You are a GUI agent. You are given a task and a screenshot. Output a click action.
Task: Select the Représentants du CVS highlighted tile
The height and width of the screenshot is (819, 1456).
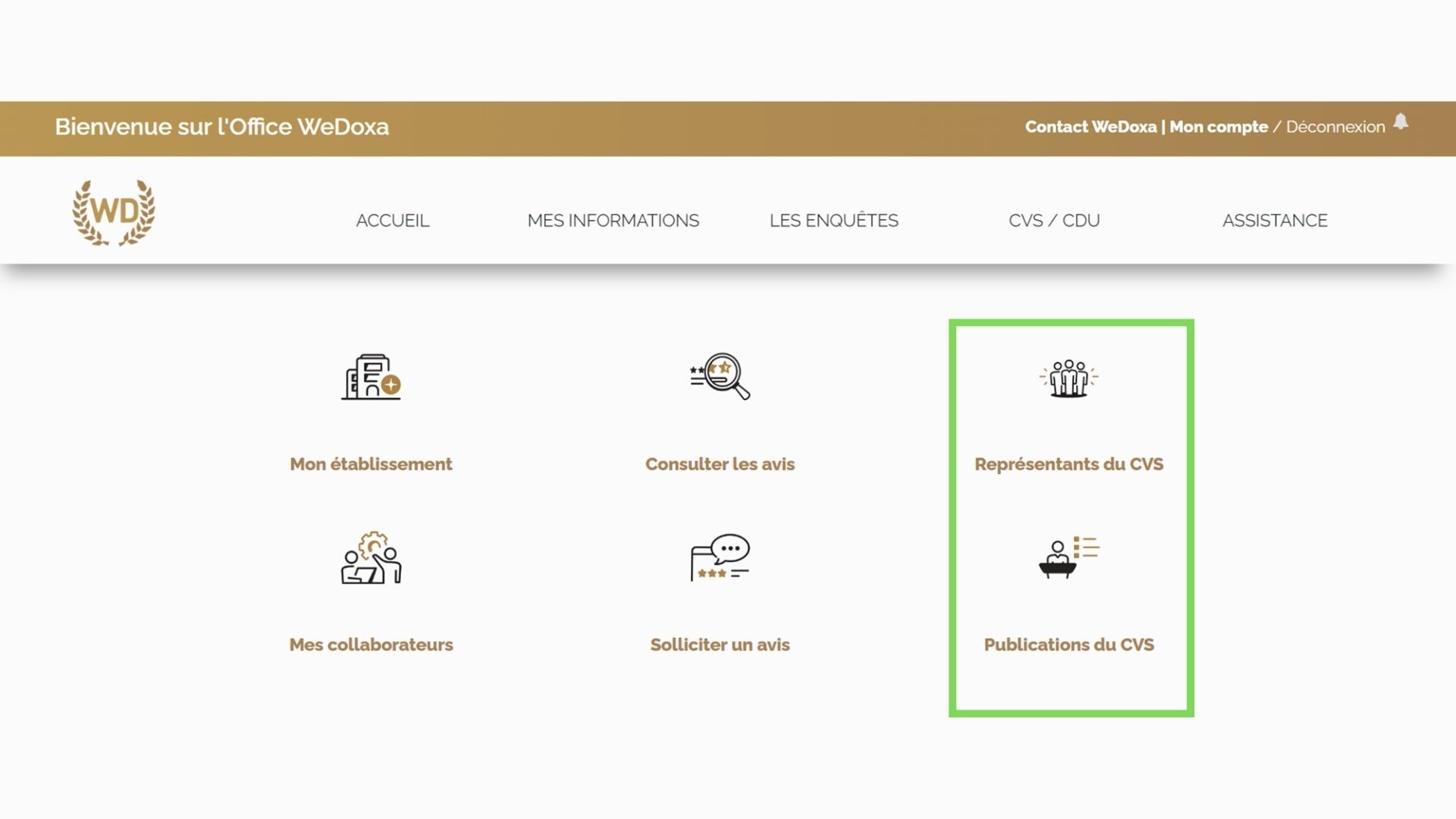[x=1068, y=463]
